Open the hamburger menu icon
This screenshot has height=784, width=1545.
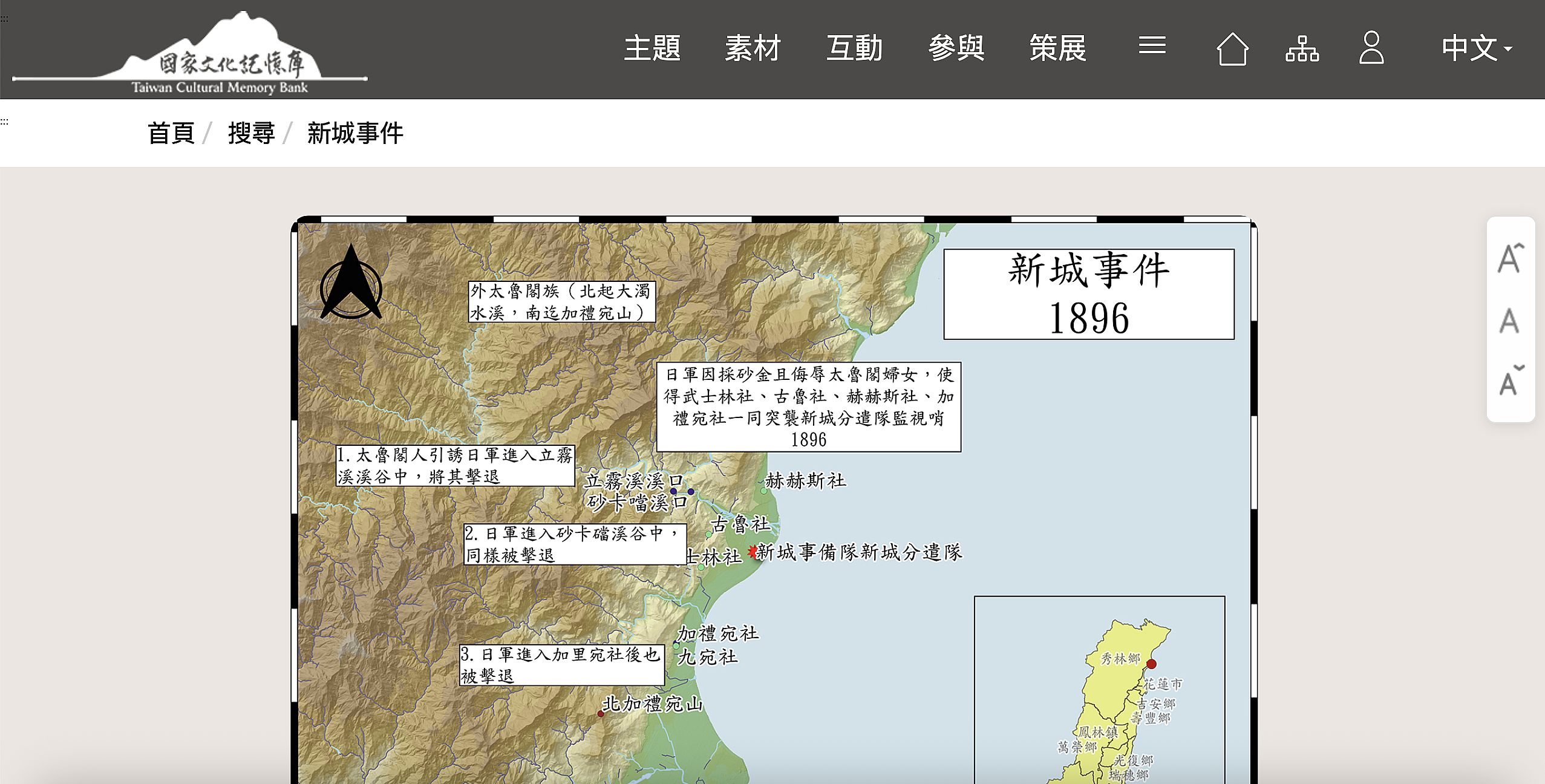tap(1152, 46)
